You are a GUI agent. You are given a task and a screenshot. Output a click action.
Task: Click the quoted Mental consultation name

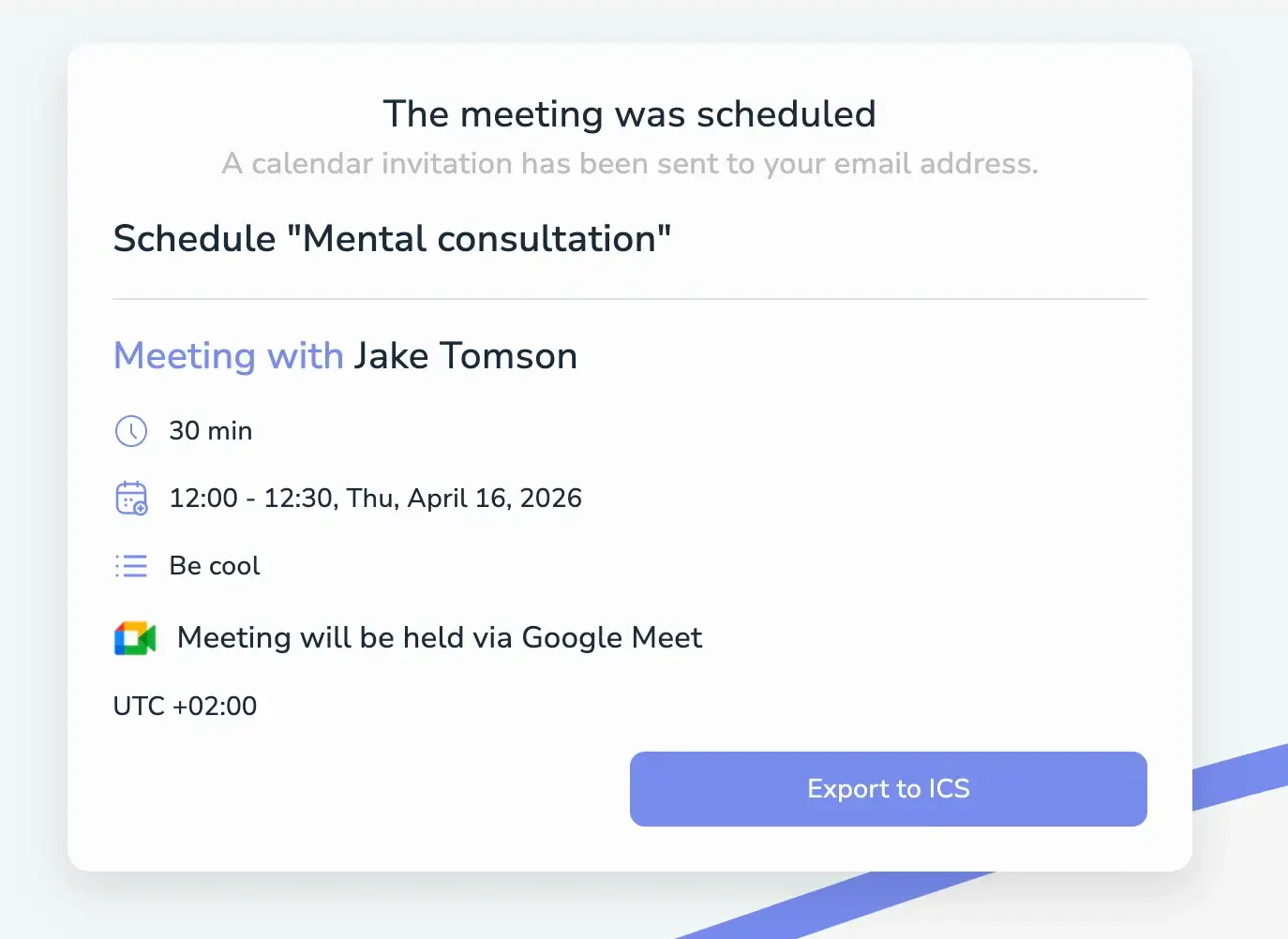coord(479,239)
